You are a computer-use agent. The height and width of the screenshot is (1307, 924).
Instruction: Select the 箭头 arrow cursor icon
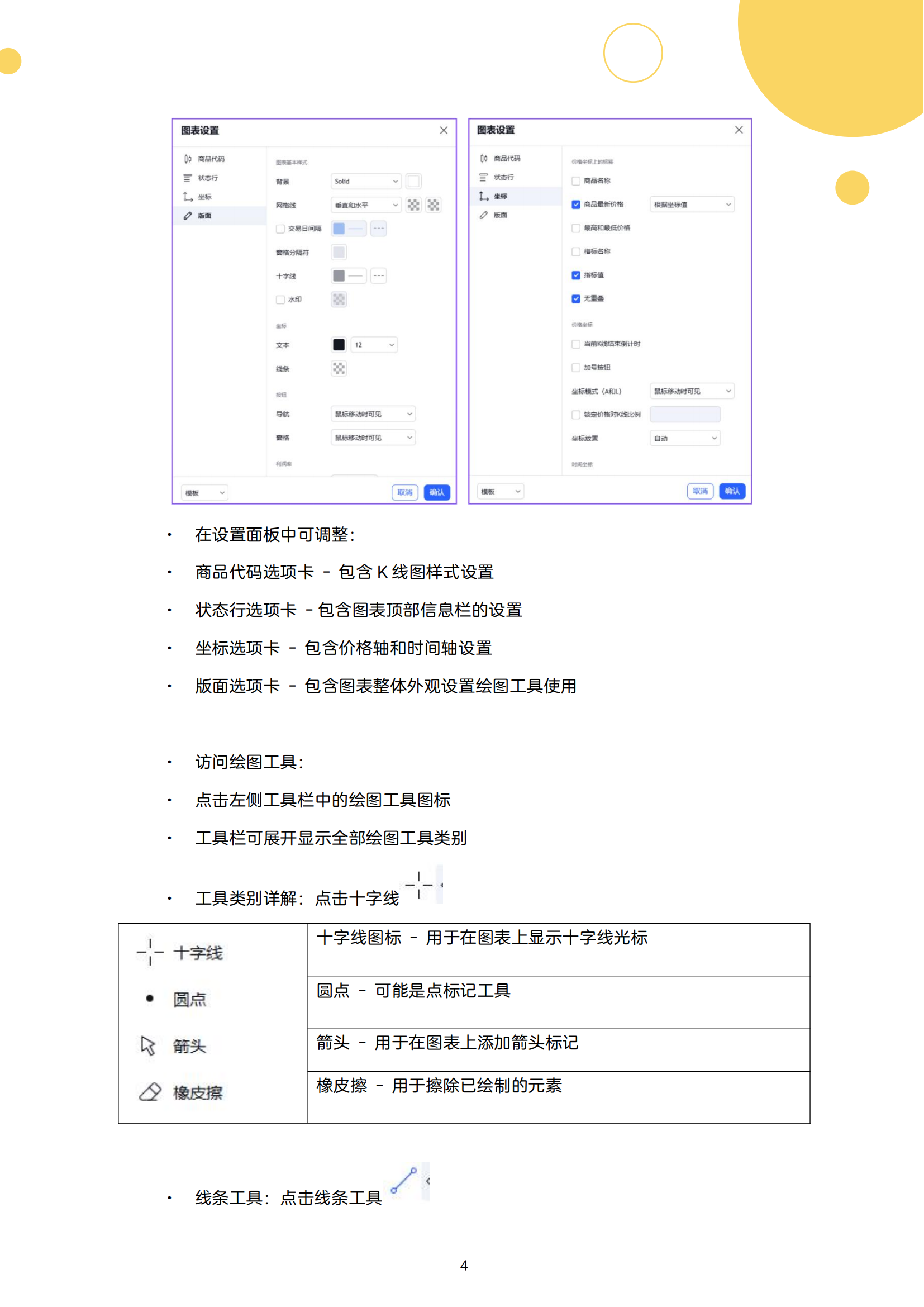point(148,1045)
